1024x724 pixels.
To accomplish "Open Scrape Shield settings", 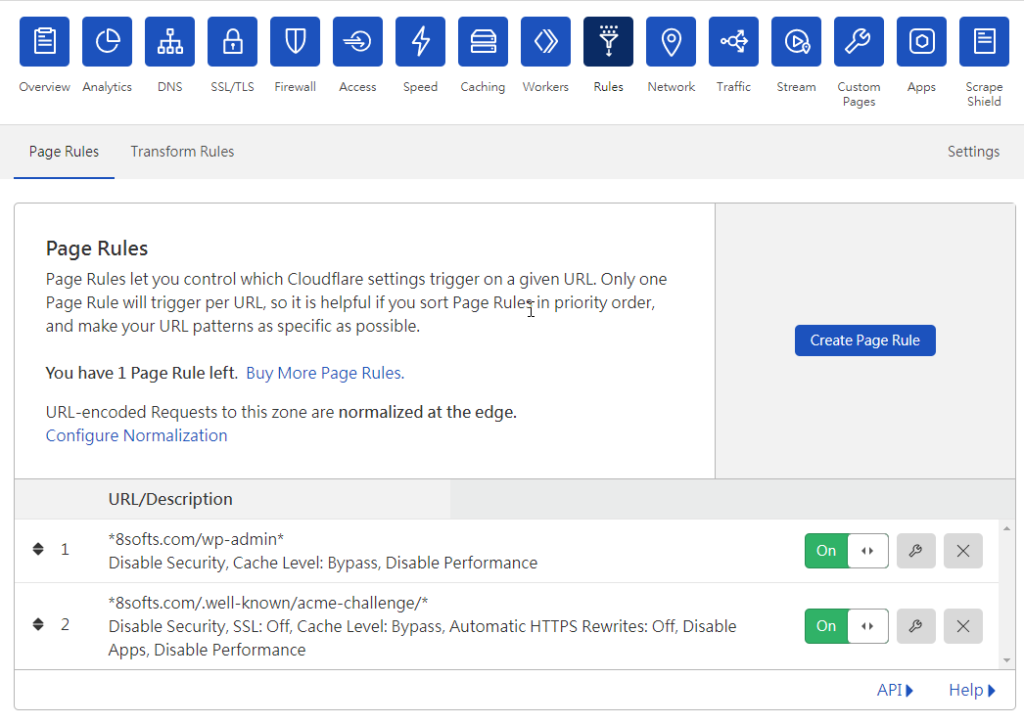I will [x=984, y=41].
